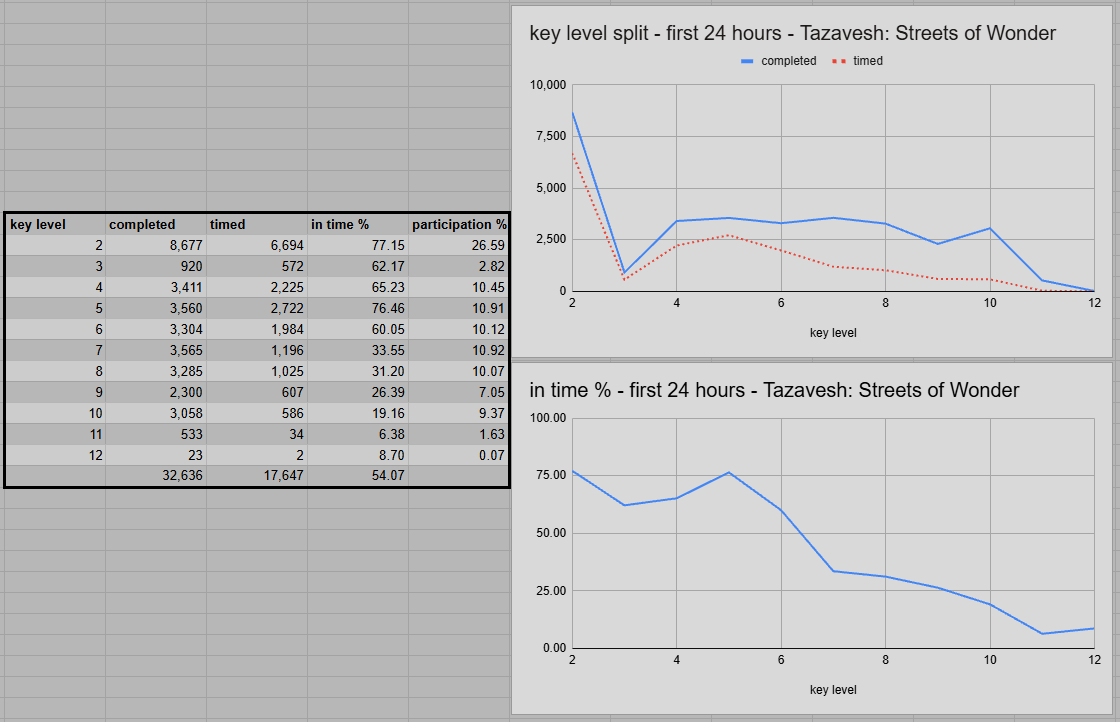Screen dimensions: 1120x722
Task: Click in time value 31.20
Action: coord(358,371)
